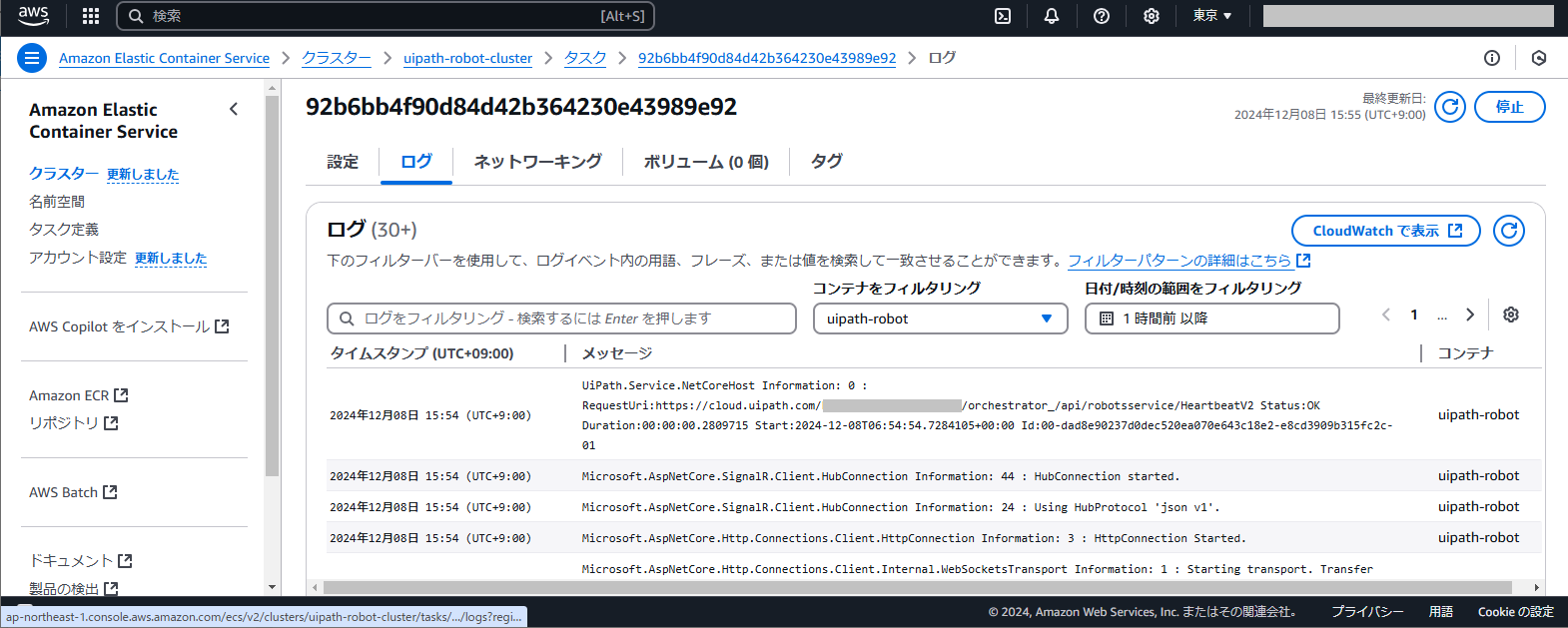Click the コンテナ column header

1466,353
